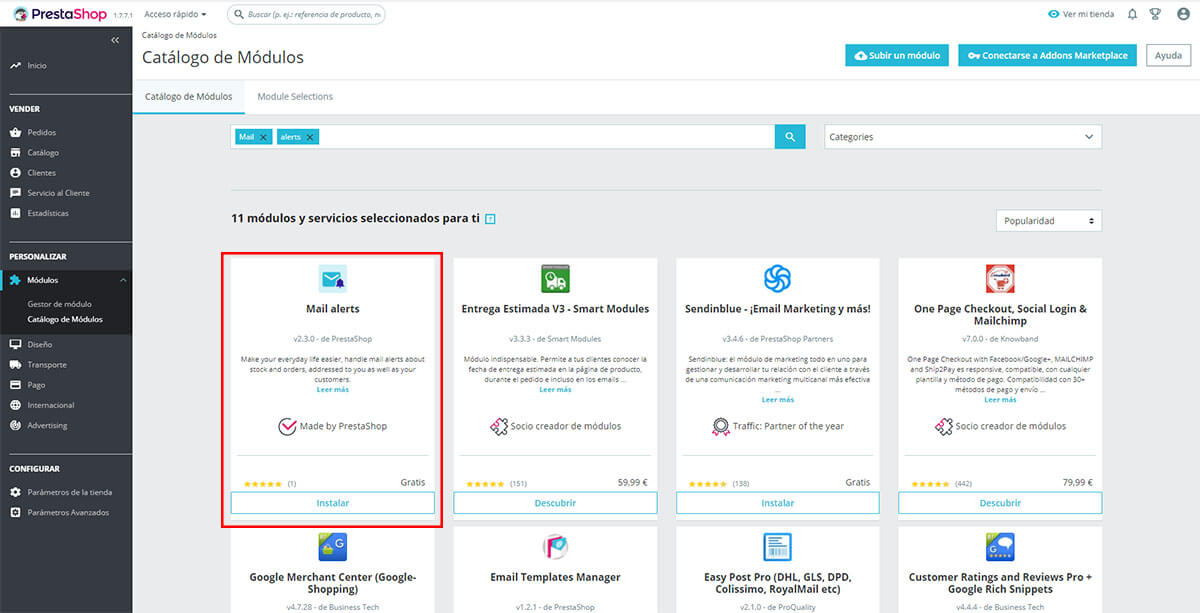Click Conectarse a Addons Marketplace button
The image size is (1200, 613).
pyautogui.click(x=1047, y=56)
